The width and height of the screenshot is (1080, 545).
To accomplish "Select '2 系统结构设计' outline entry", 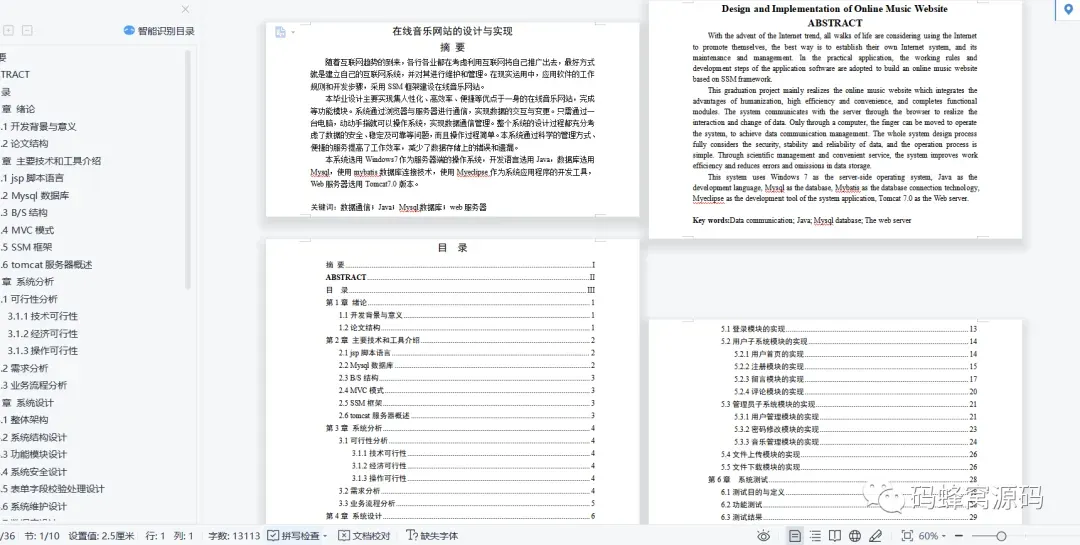I will 34,437.
